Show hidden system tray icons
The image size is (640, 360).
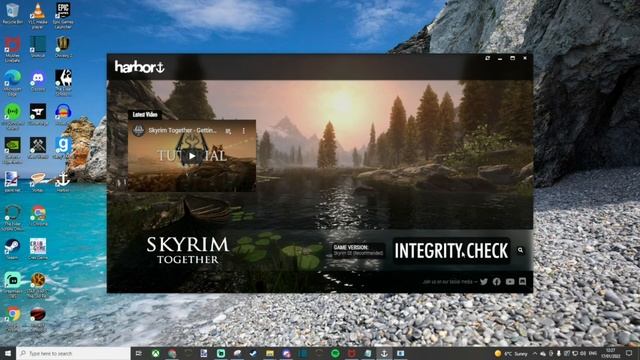(x=535, y=353)
